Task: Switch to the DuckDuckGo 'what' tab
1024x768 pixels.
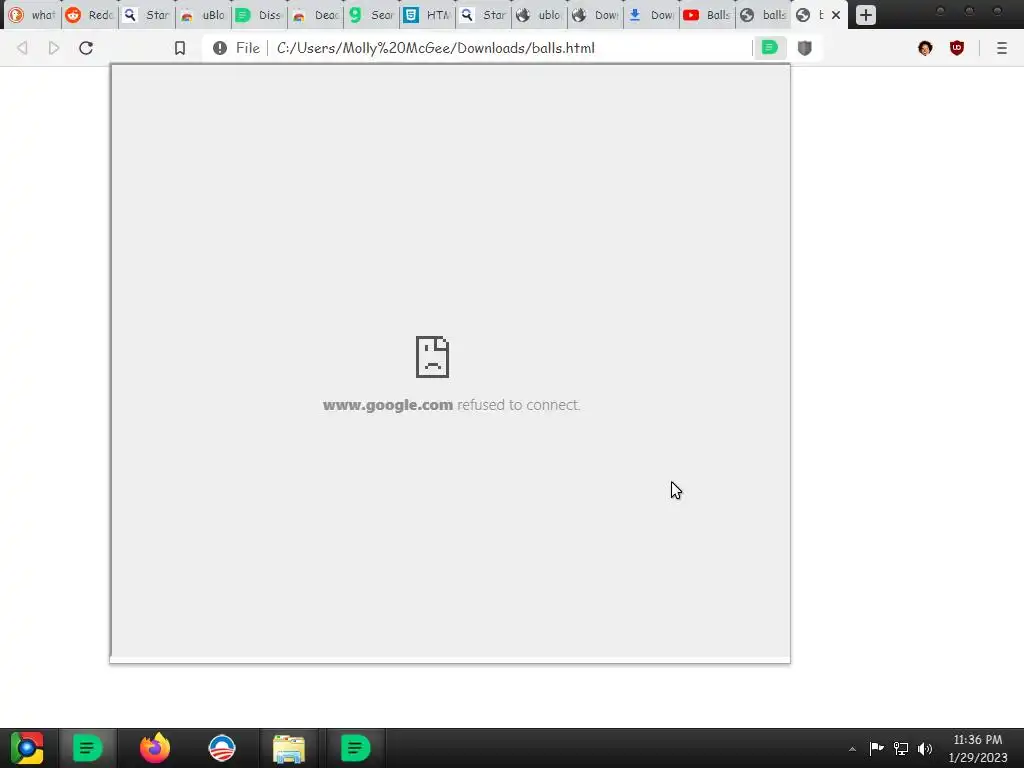Action: [x=31, y=15]
